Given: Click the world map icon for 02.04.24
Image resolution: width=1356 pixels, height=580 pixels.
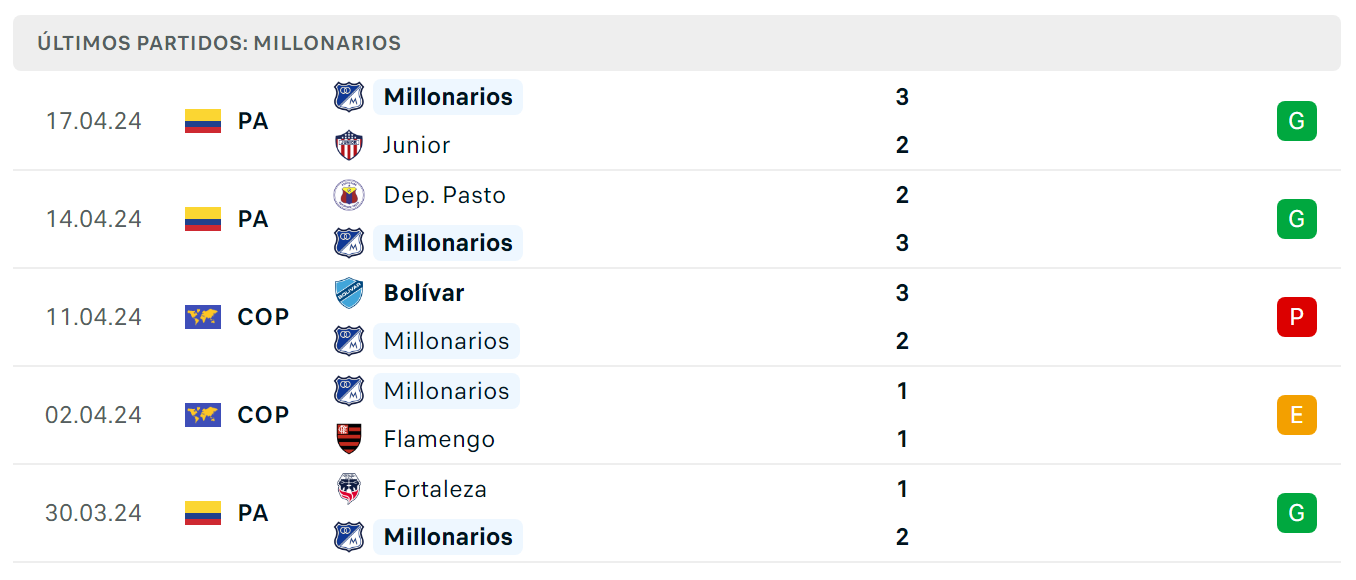Looking at the screenshot, I should tap(203, 415).
